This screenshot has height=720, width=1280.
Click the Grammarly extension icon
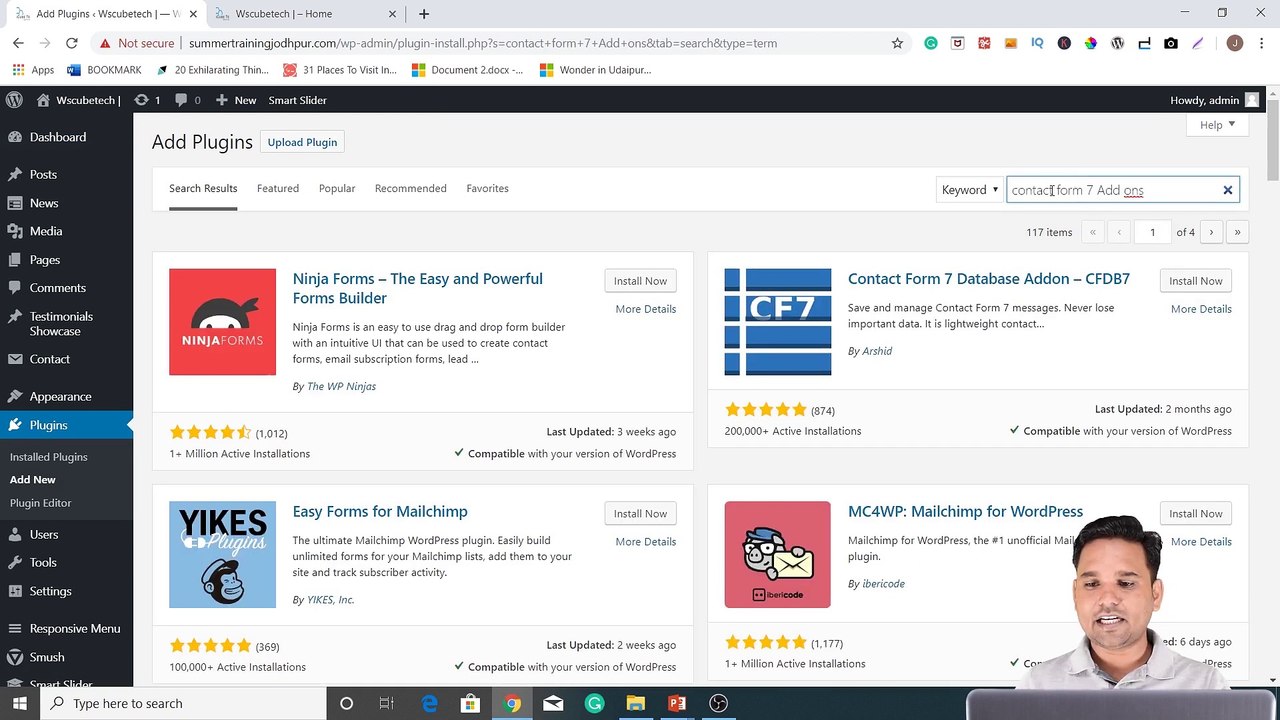pos(931,43)
